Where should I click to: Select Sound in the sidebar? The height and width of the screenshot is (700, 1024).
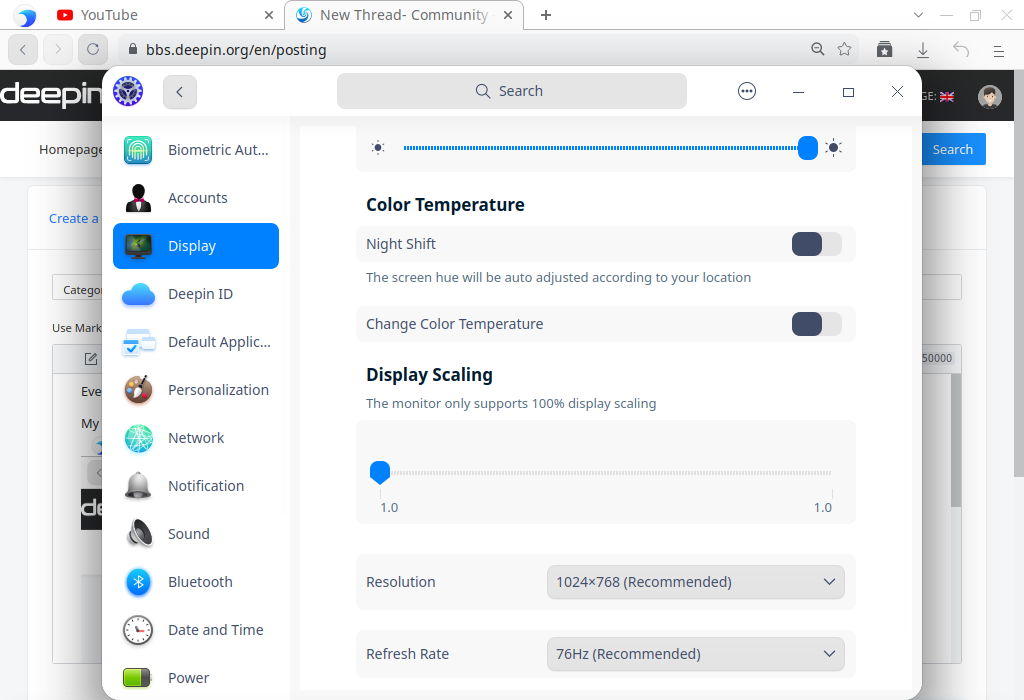pyautogui.click(x=196, y=534)
